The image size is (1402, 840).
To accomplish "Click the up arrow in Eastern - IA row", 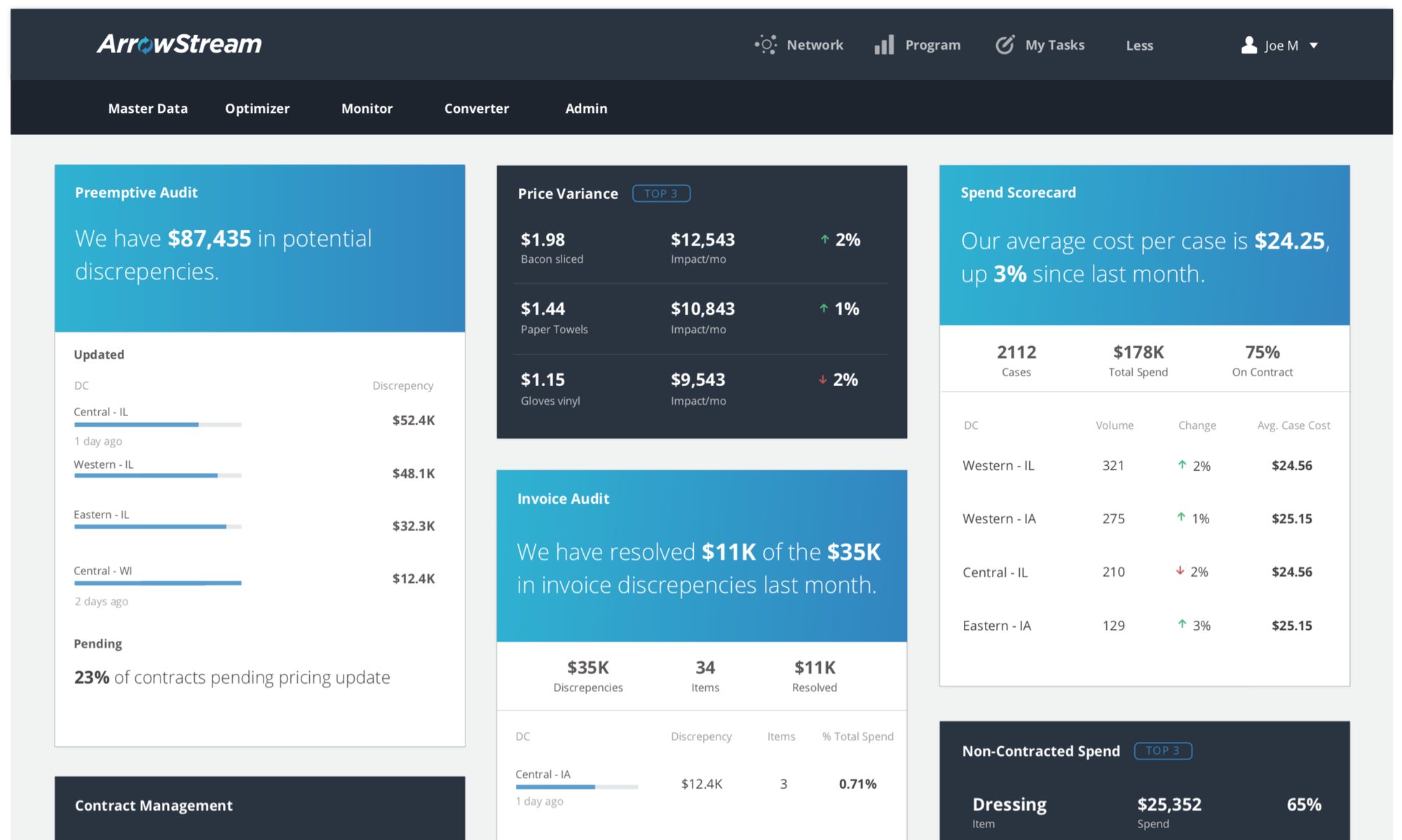I will click(x=1182, y=624).
